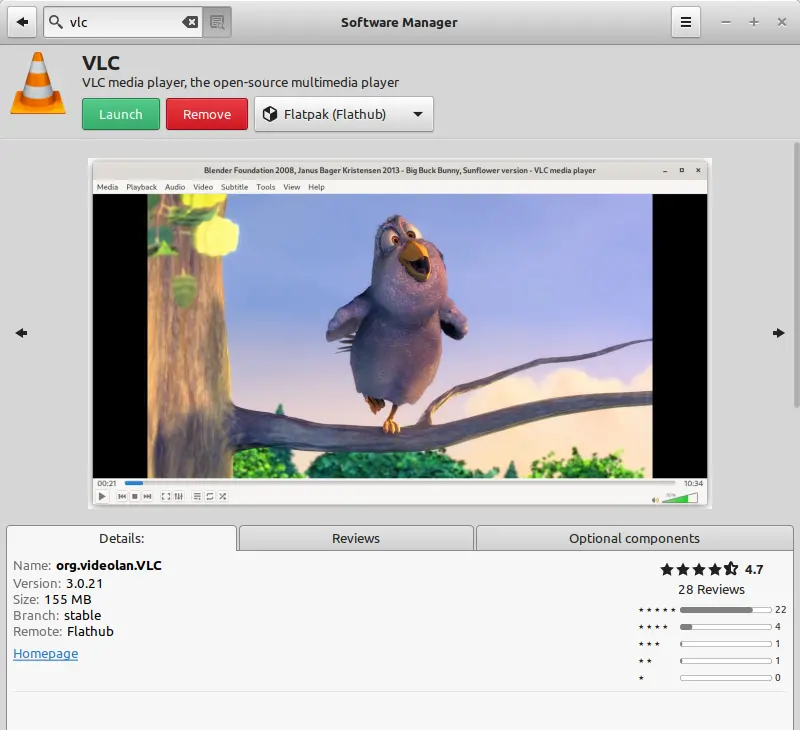
Task: Click the size value '155 MB'
Action: click(x=68, y=599)
